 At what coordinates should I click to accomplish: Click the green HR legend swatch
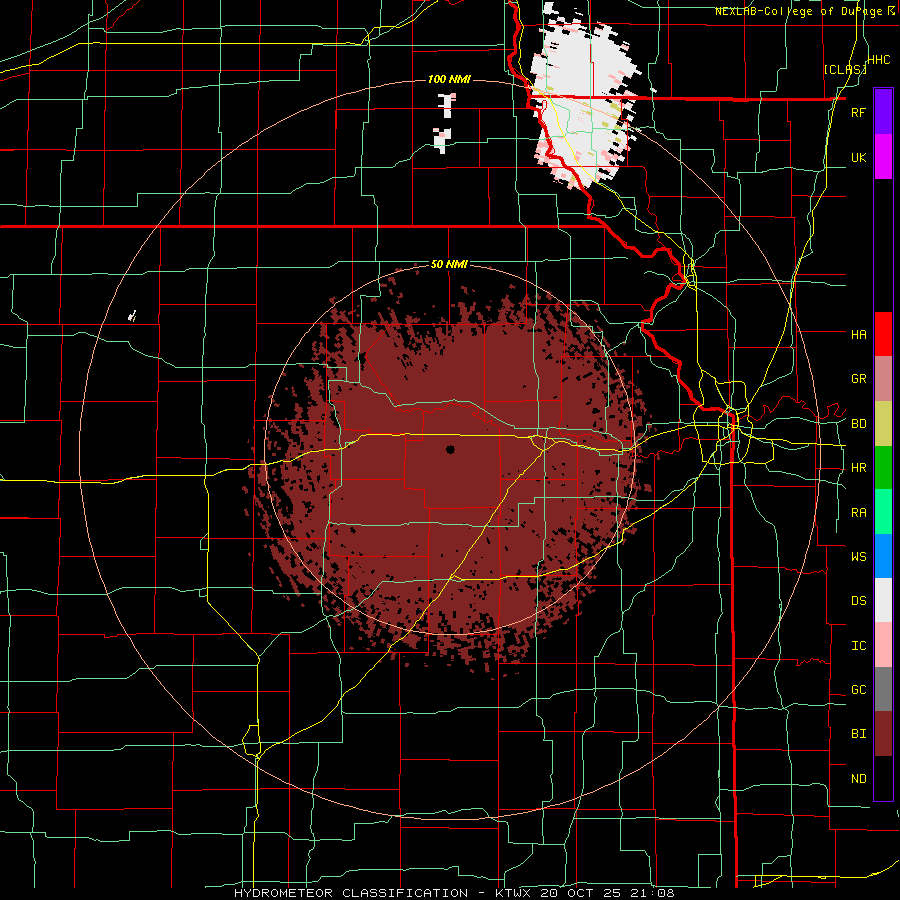click(883, 468)
